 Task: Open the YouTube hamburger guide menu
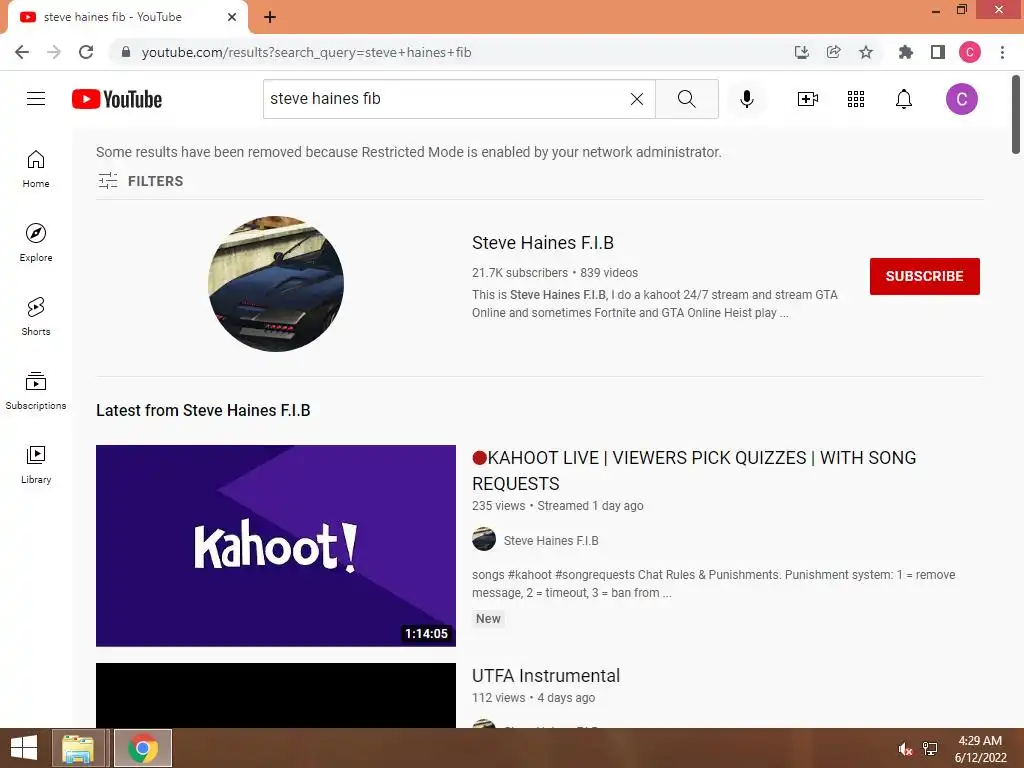(36, 99)
